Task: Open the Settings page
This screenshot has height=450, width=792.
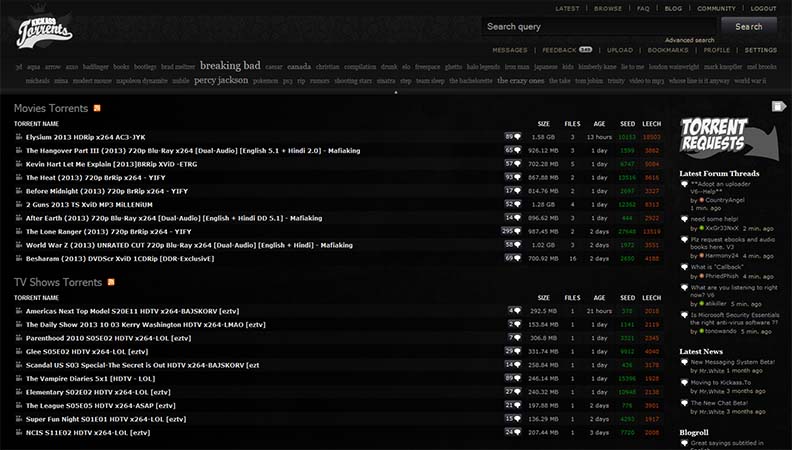Action: pyautogui.click(x=761, y=50)
